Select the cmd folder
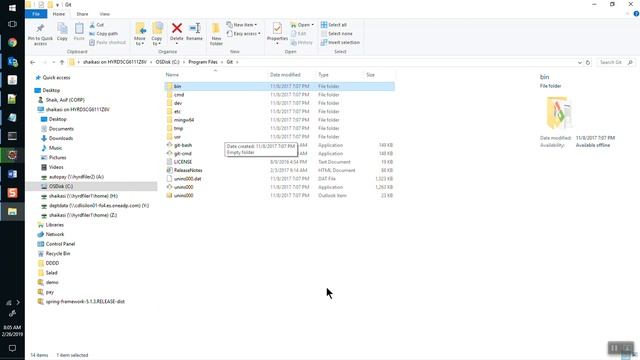 point(179,95)
